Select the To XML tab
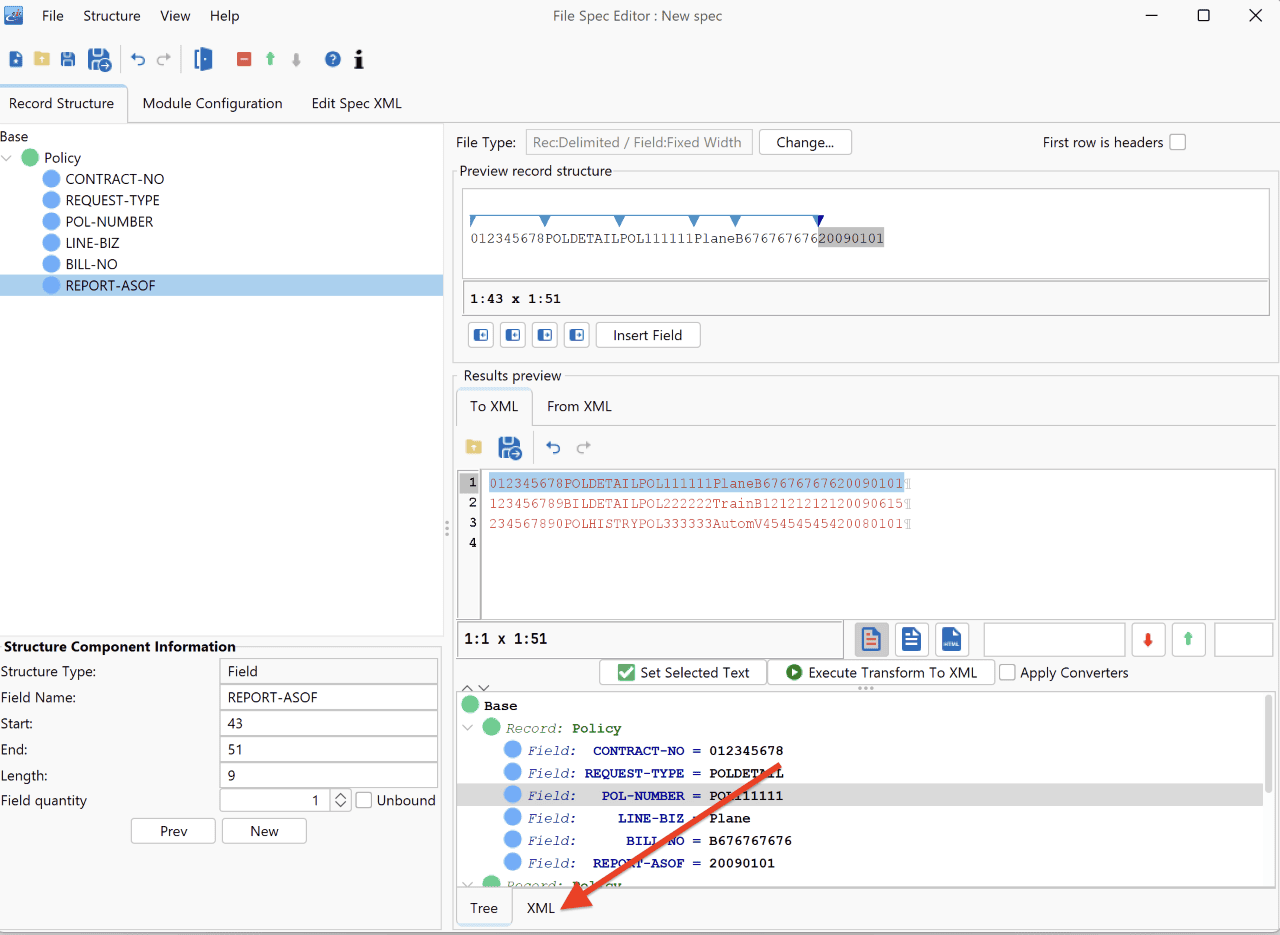Screen dimensions: 1280x935 click(494, 406)
